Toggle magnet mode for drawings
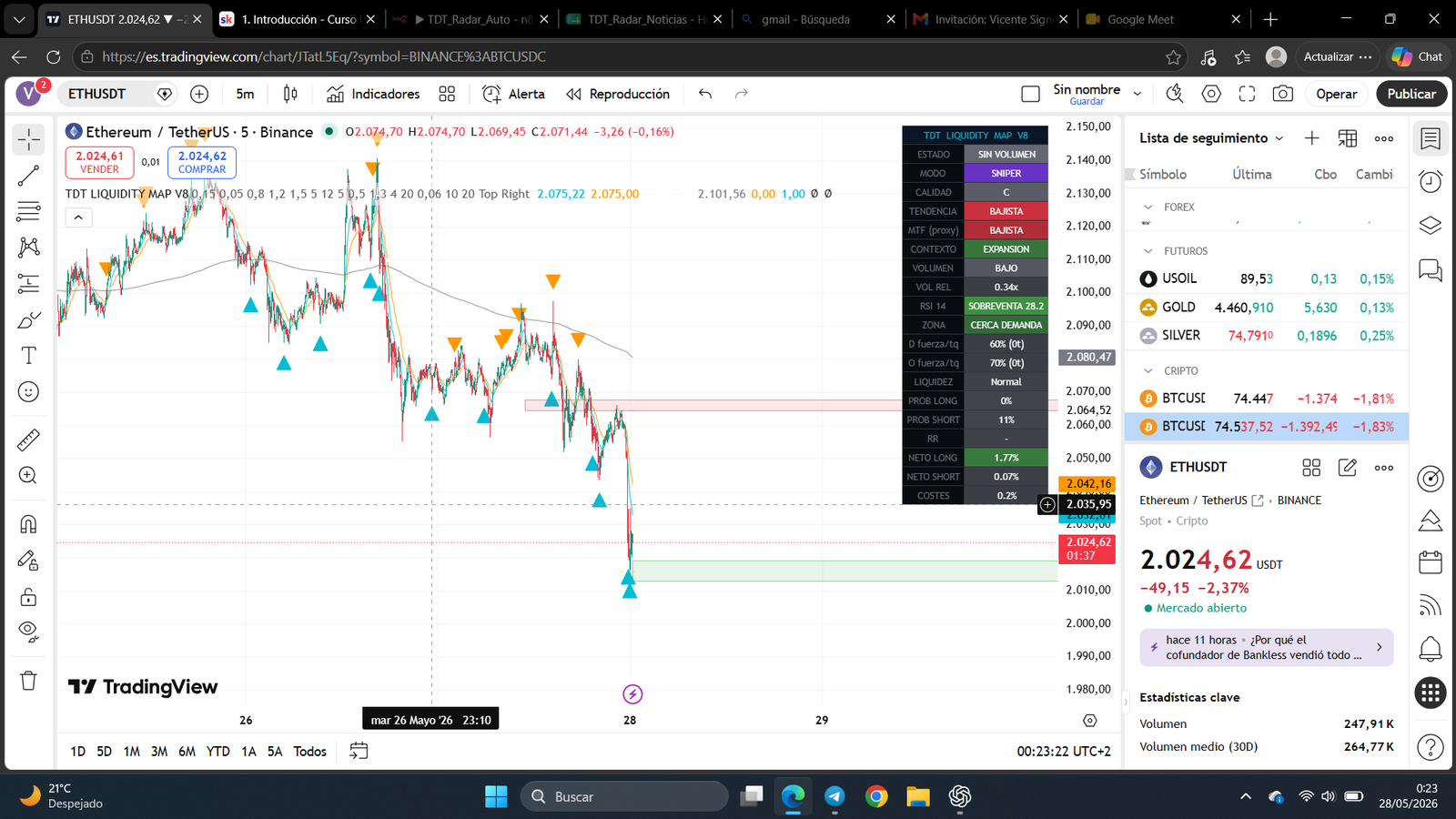The width and height of the screenshot is (1456, 819). pos(29,524)
